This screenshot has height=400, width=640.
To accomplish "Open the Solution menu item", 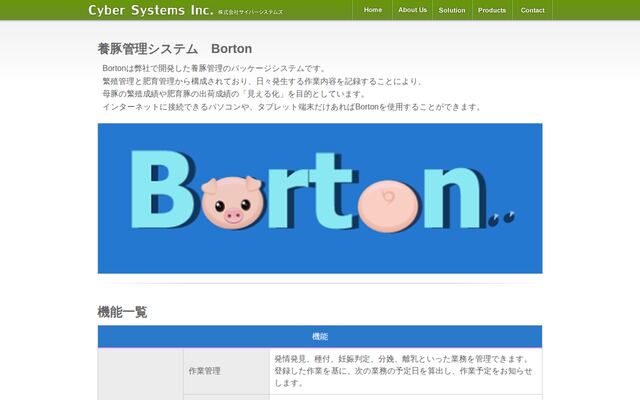I will coord(452,10).
